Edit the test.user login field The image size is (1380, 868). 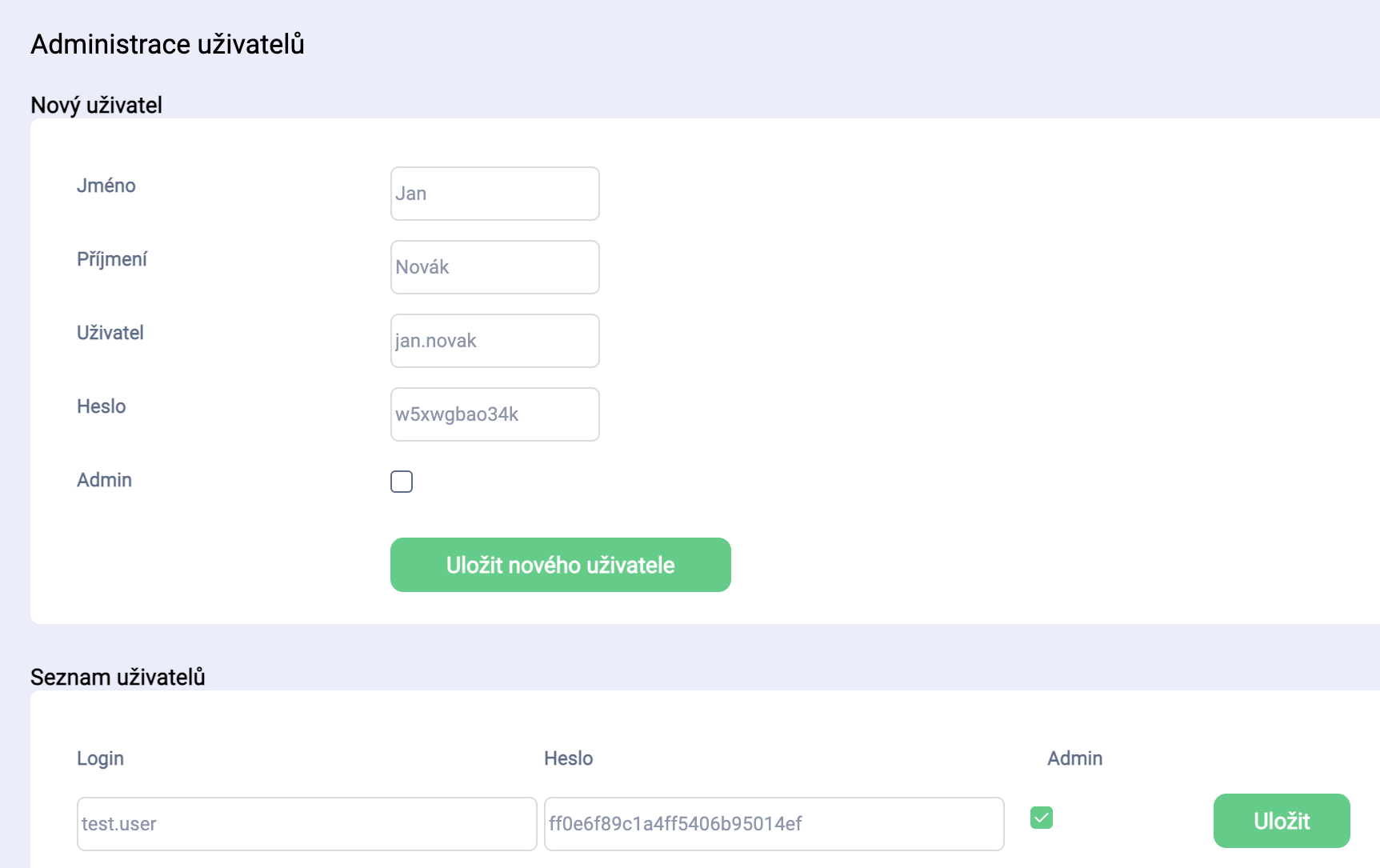coord(306,824)
